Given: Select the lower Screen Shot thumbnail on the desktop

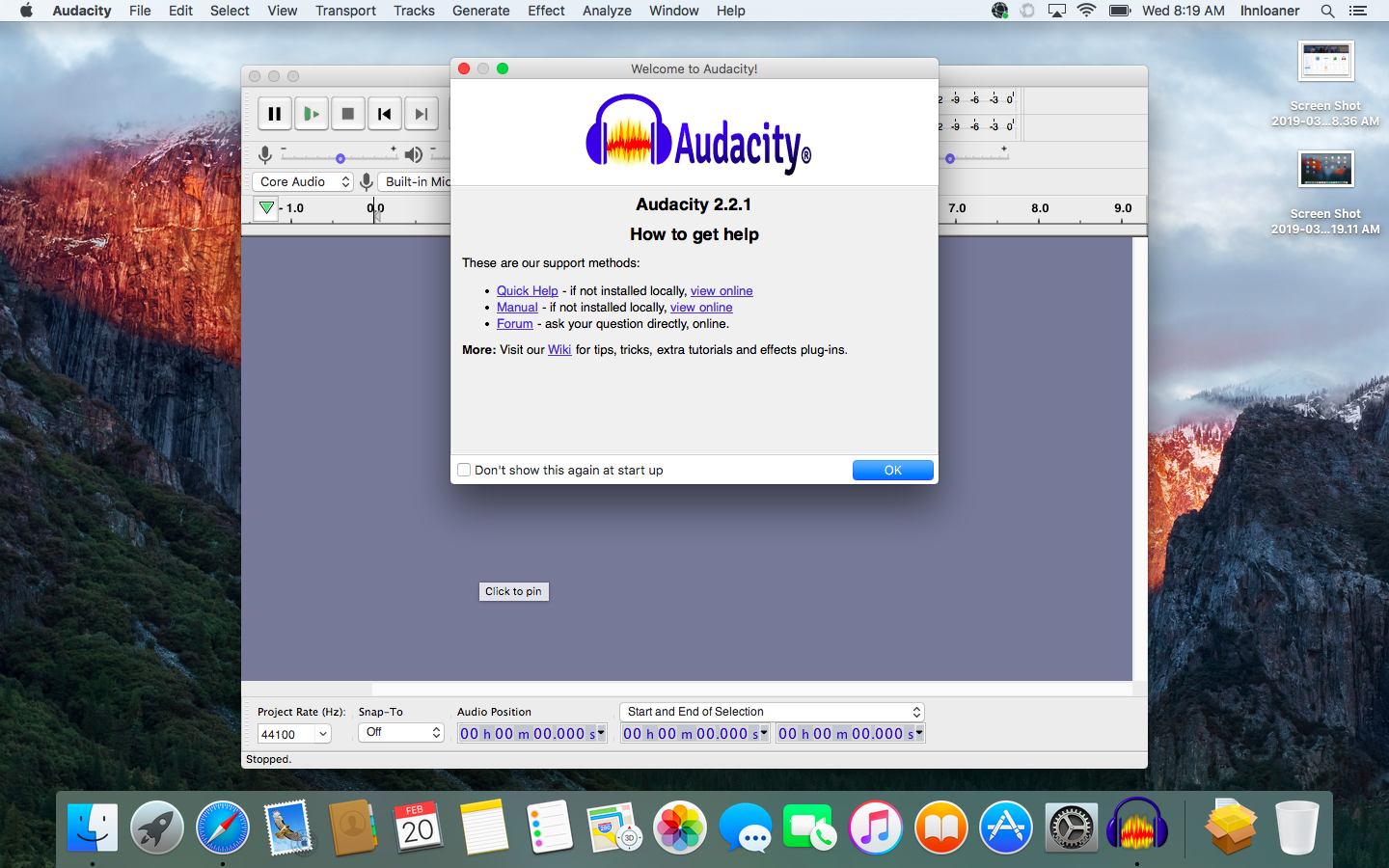Looking at the screenshot, I should pos(1326,170).
